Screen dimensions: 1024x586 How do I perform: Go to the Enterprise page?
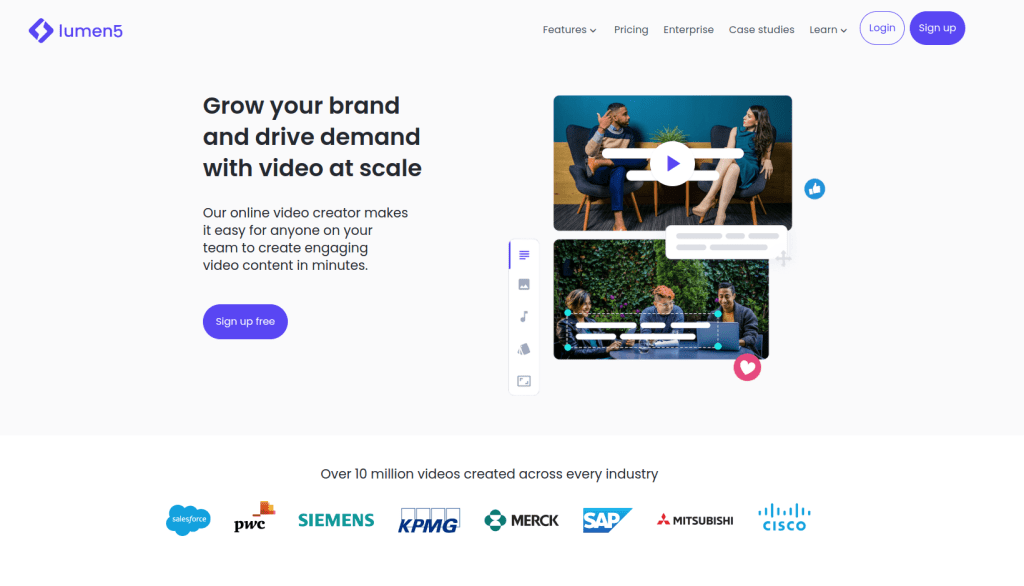pos(688,29)
